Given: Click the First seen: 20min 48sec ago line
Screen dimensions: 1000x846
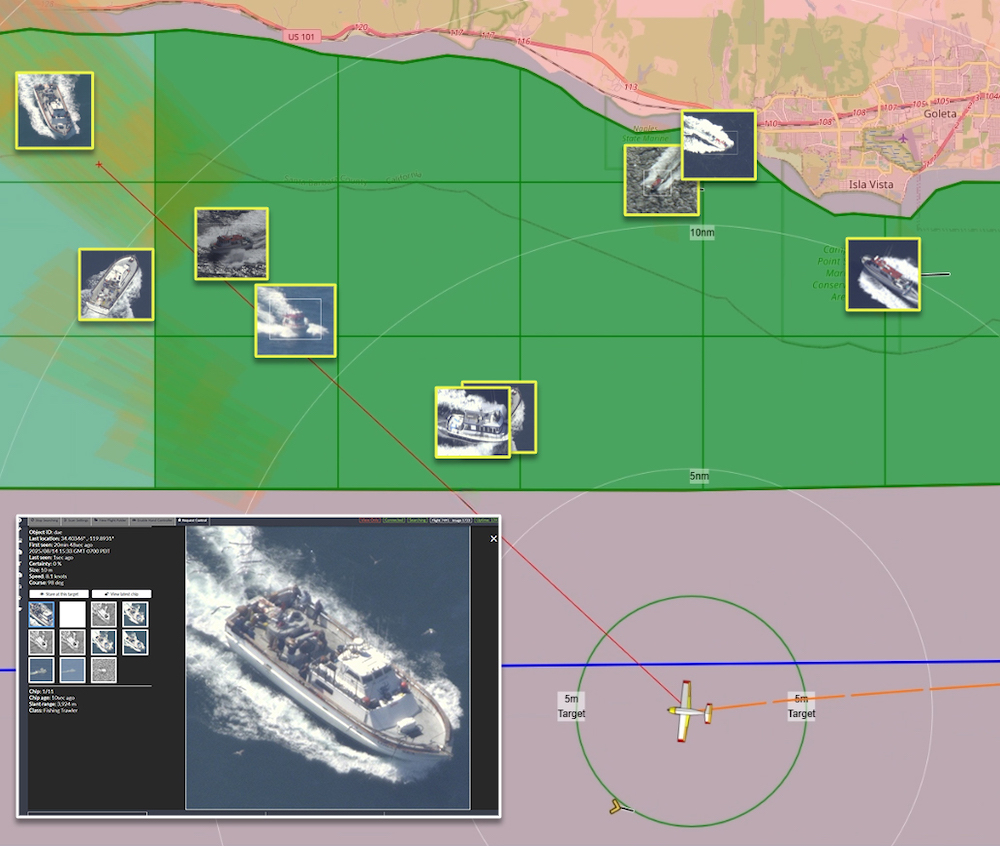Looking at the screenshot, I should (61, 545).
